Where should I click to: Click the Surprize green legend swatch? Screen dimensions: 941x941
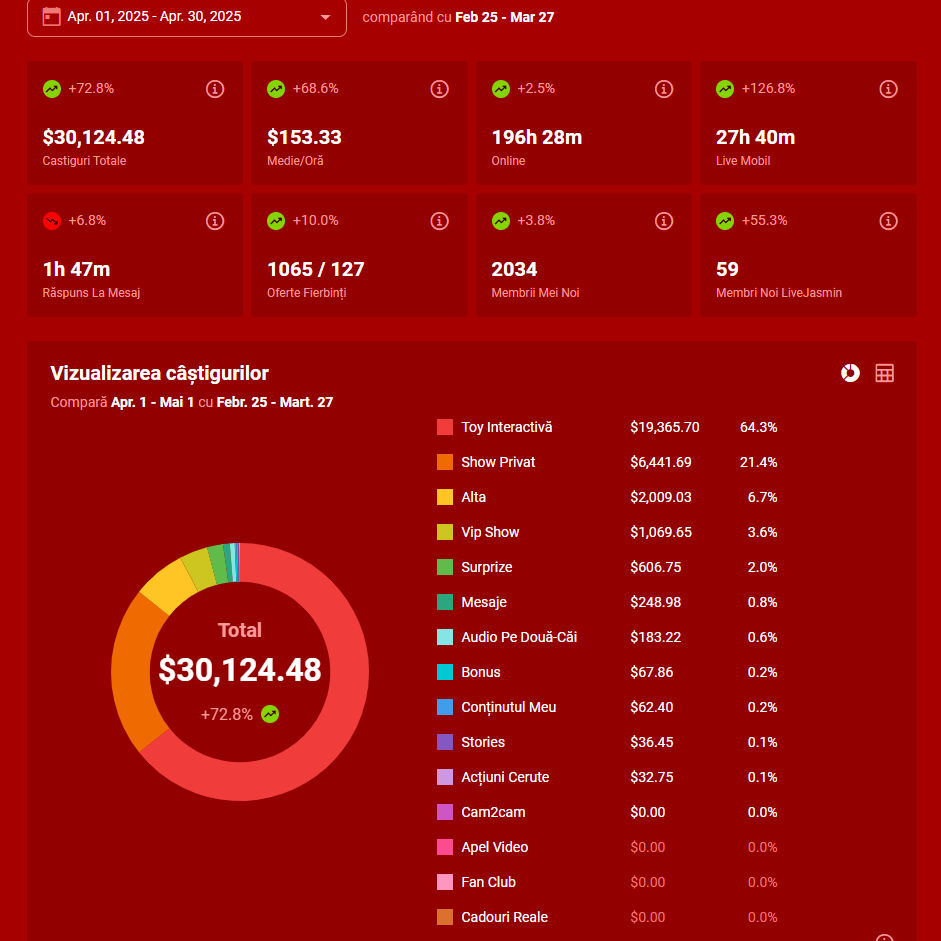pos(445,568)
